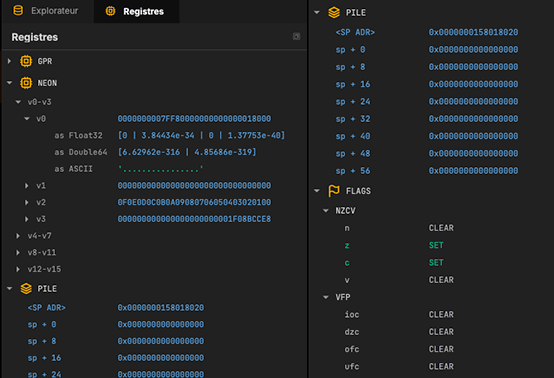The height and width of the screenshot is (378, 554).
Task: Expand the v1 register row
Action: point(26,185)
